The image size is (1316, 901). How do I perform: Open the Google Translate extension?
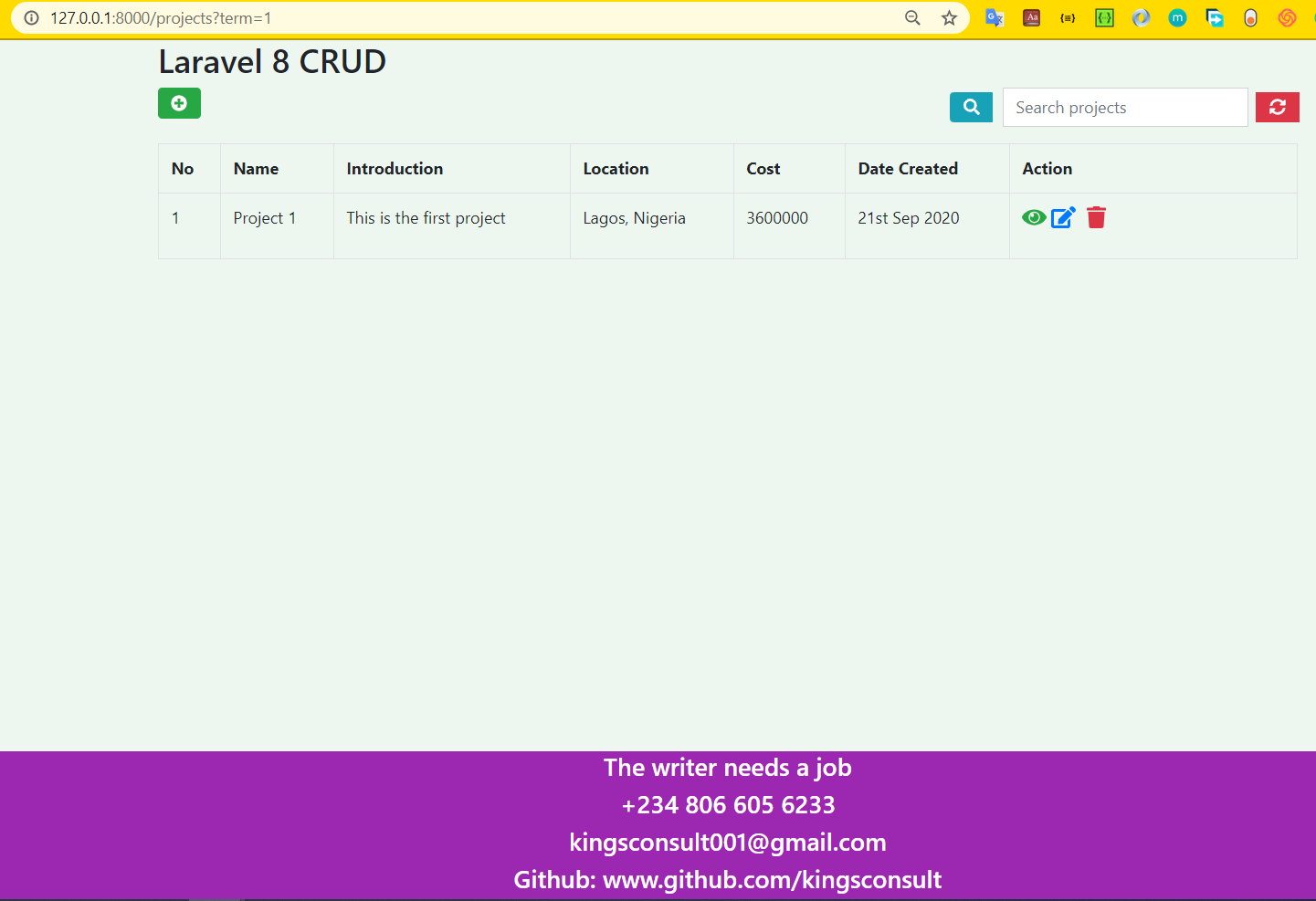(995, 17)
